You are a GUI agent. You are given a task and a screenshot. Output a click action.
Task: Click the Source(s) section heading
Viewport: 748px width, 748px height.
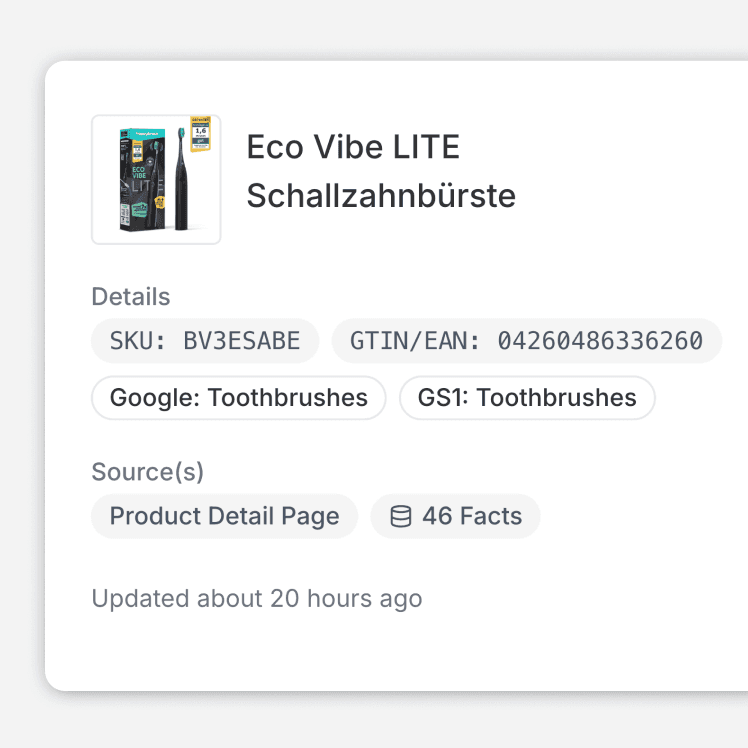(148, 472)
